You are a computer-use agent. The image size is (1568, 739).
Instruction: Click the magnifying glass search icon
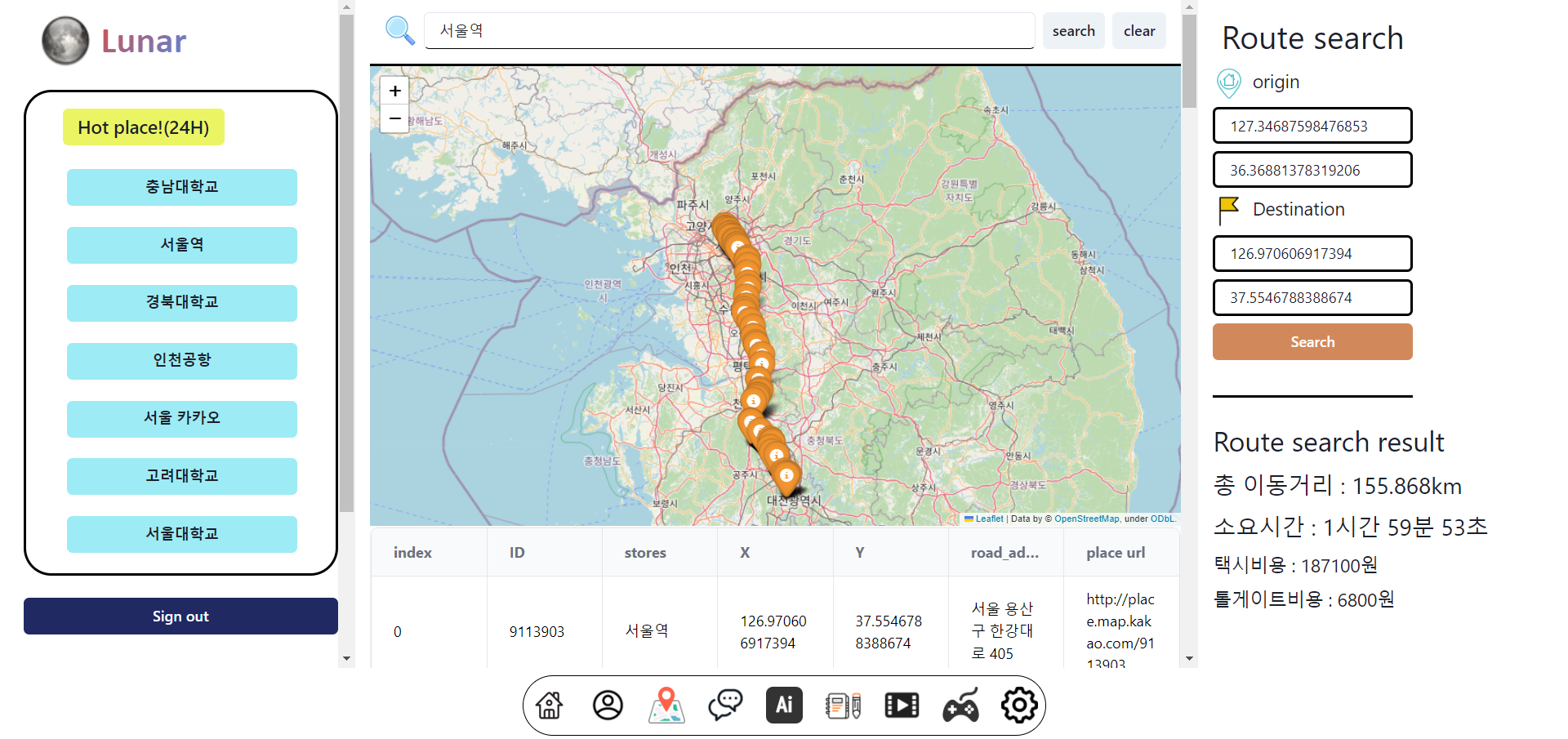click(x=399, y=30)
